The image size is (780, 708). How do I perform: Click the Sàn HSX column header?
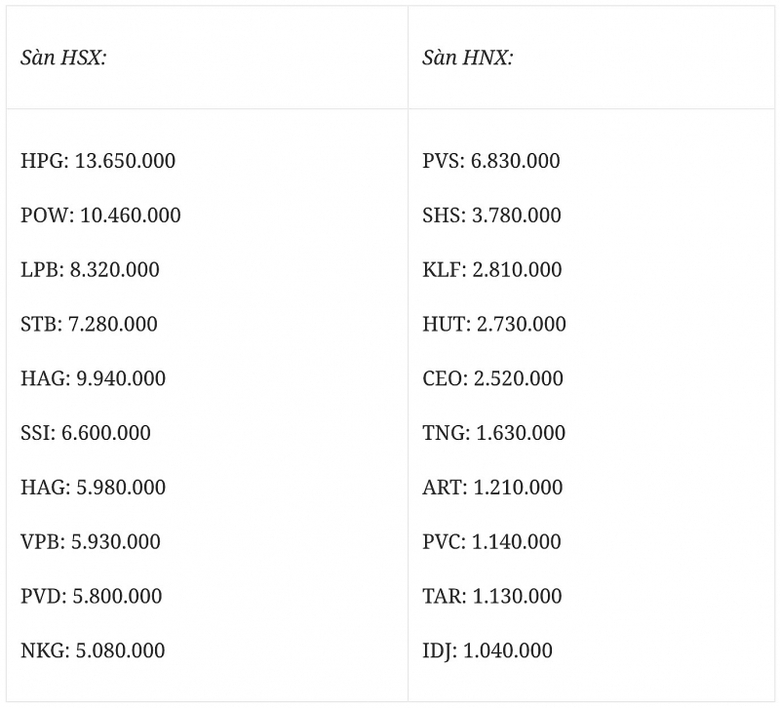point(63,58)
